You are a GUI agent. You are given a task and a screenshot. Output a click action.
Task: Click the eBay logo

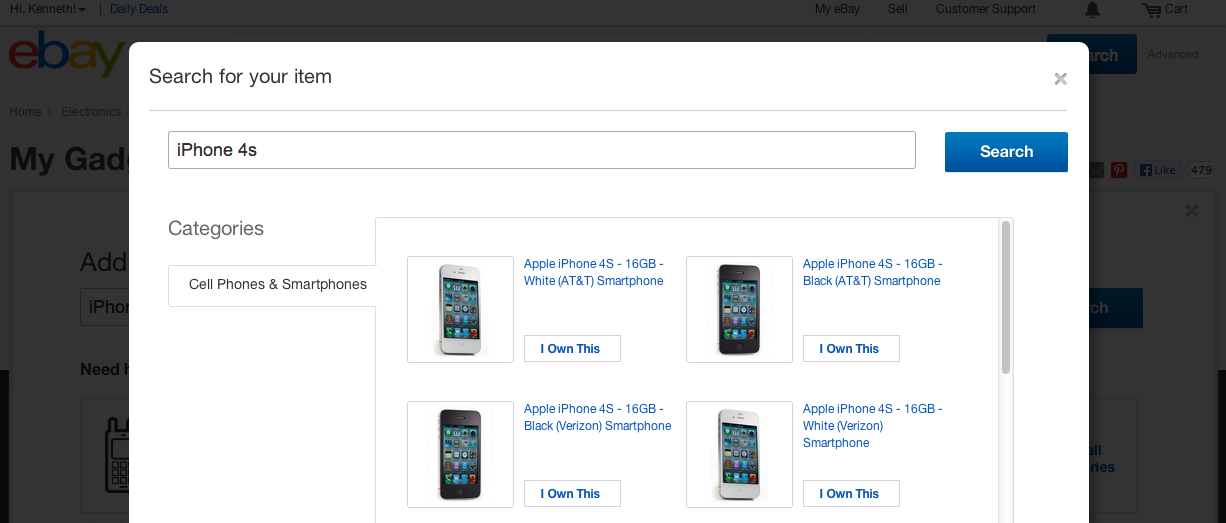click(66, 55)
